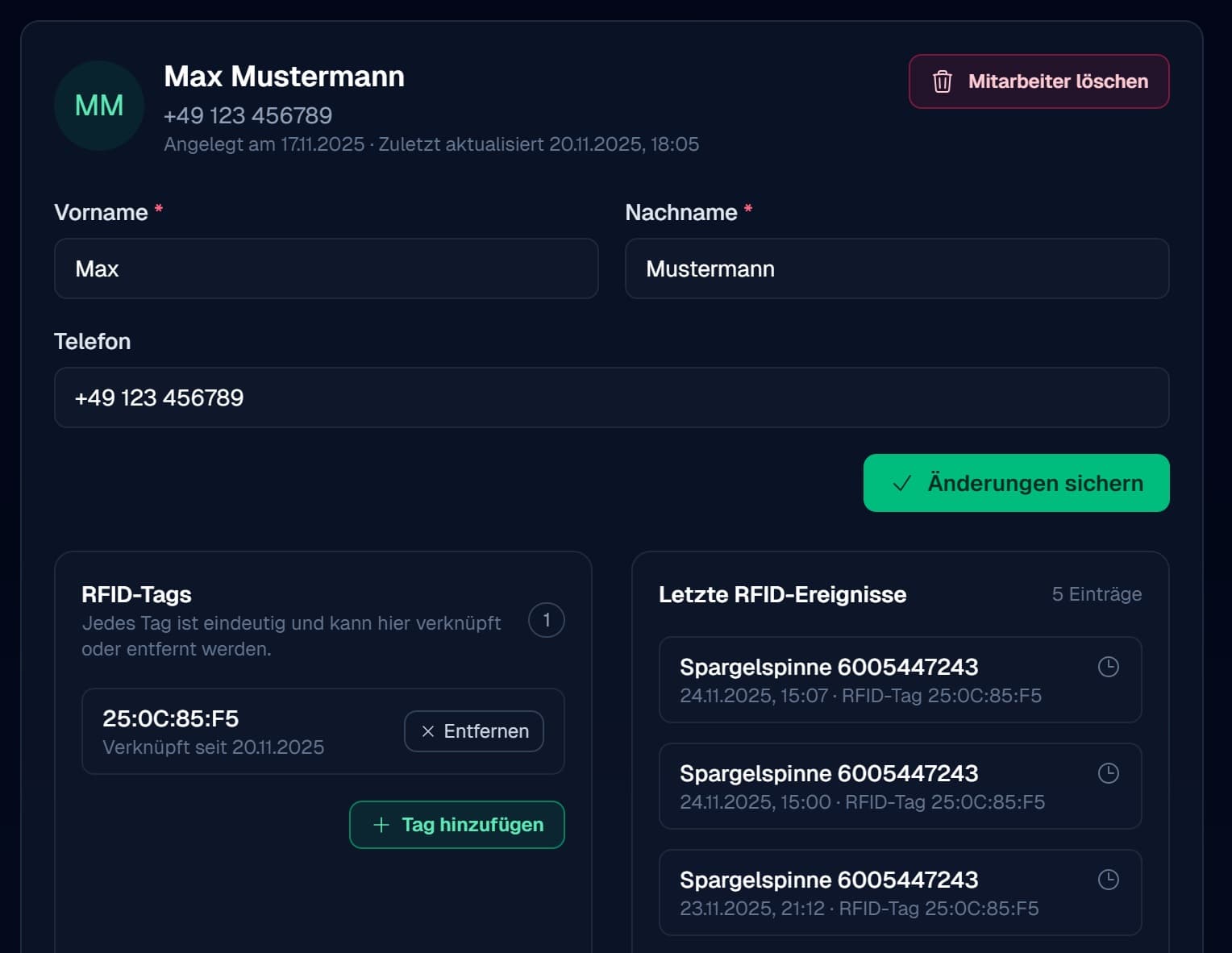This screenshot has width=1232, height=953.
Task: Click the clock icon on the 15:00 event
Action: (1109, 773)
